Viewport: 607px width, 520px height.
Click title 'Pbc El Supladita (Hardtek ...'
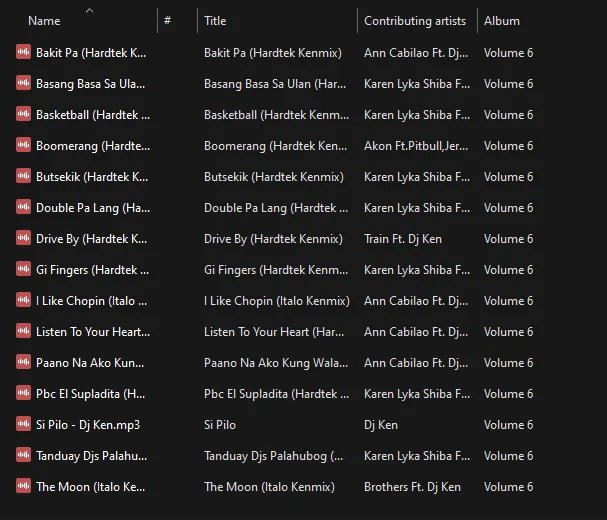(x=276, y=393)
